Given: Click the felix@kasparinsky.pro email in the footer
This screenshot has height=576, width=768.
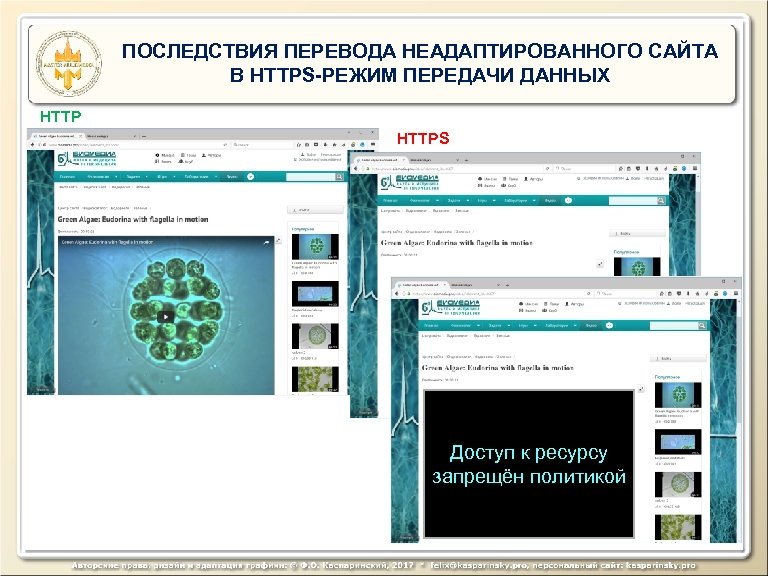Looking at the screenshot, I should 479,565.
